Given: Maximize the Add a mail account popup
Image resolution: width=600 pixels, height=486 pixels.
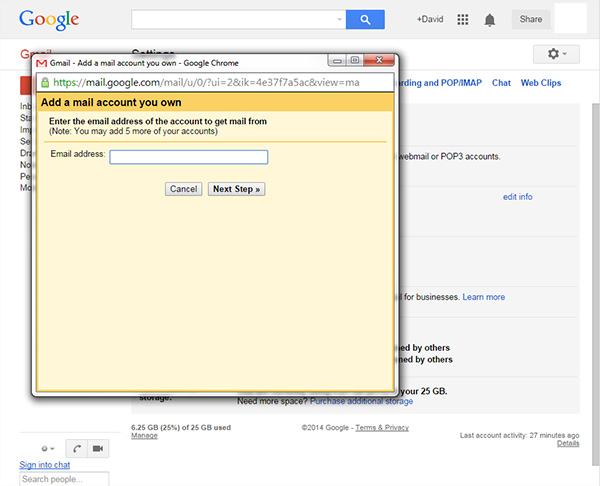Looking at the screenshot, I should [355, 60].
